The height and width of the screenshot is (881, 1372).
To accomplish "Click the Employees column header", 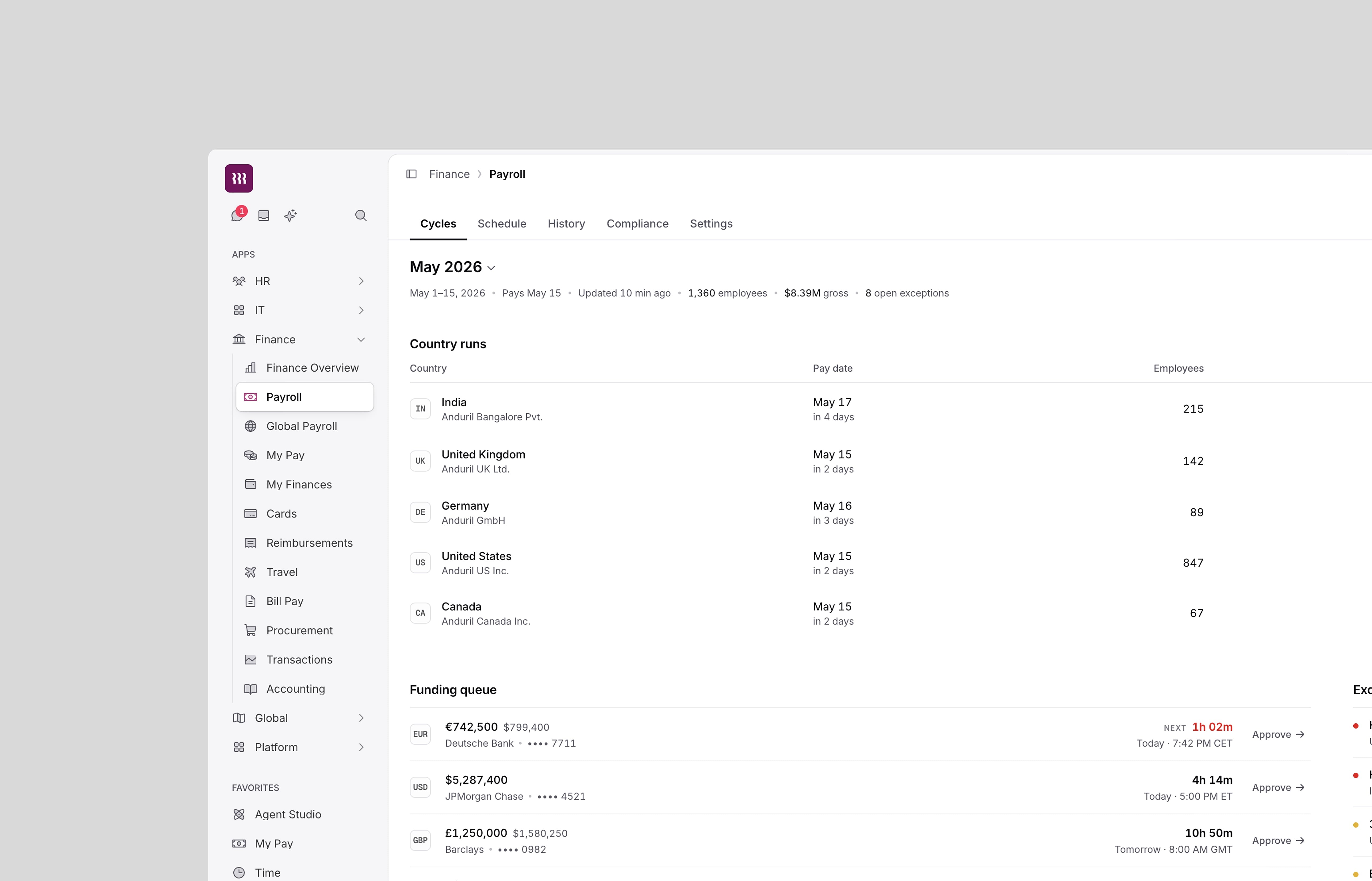I will tap(1178, 368).
